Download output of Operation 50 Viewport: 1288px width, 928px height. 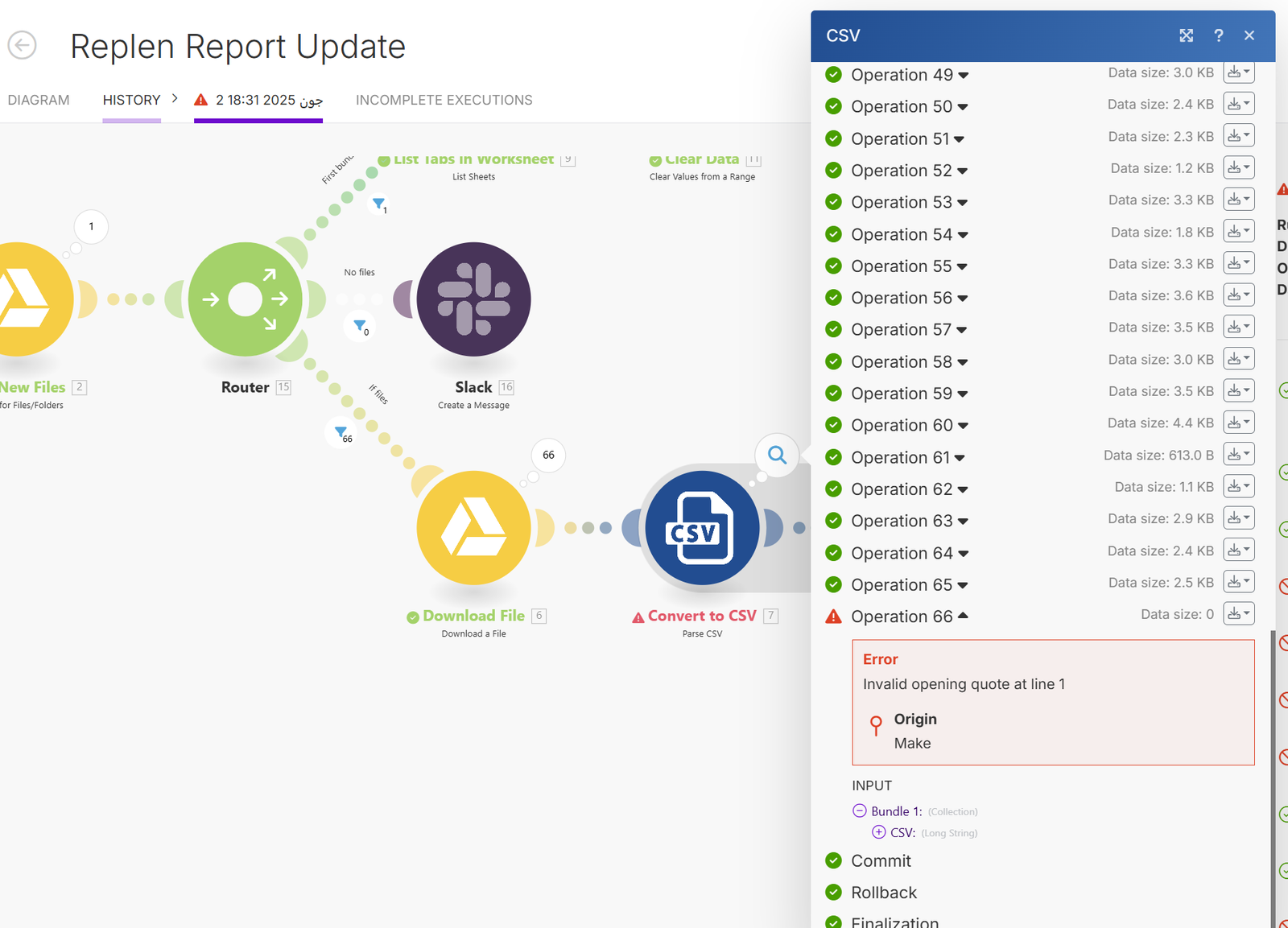point(1239,104)
